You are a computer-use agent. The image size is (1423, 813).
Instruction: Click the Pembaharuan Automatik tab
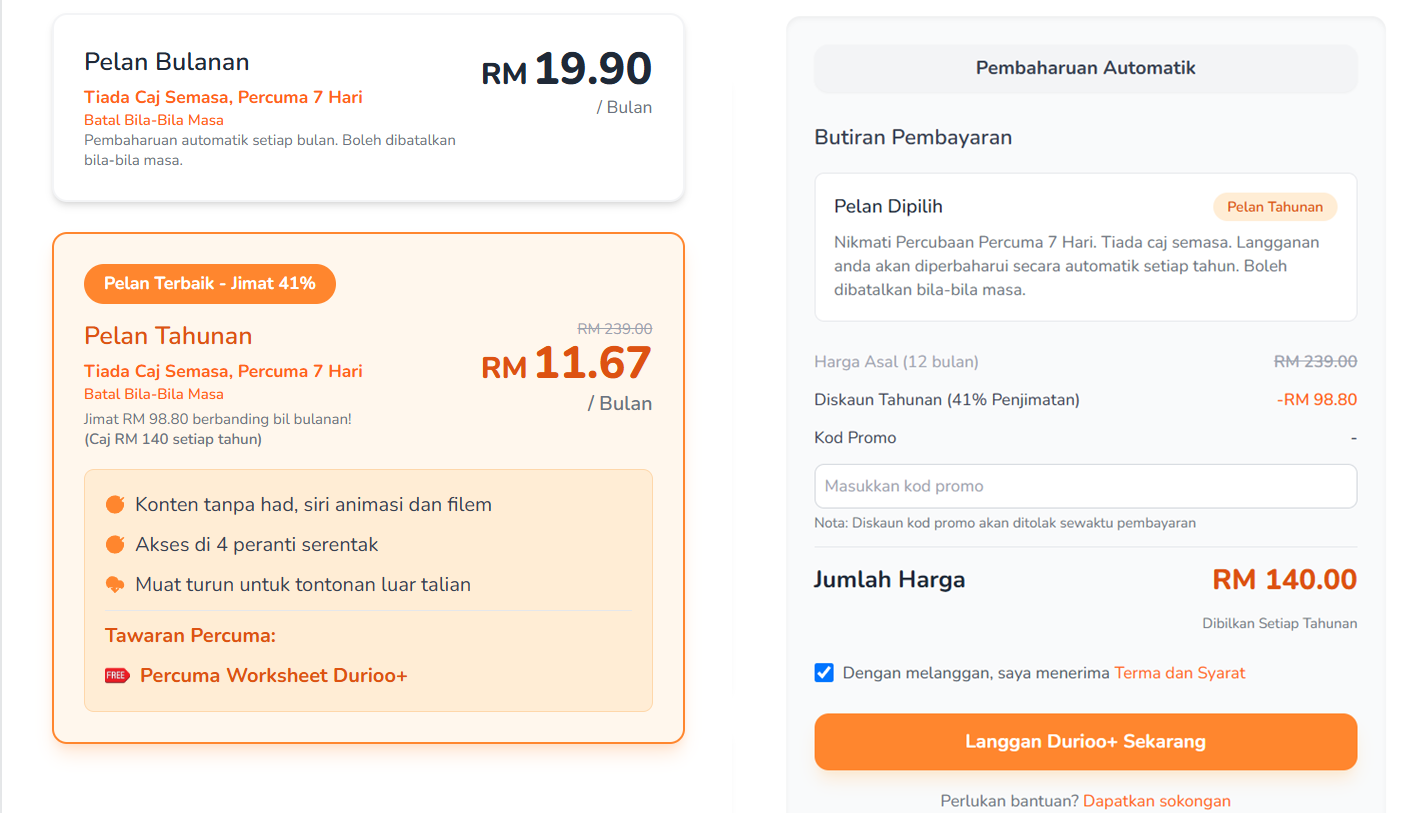coord(1085,68)
